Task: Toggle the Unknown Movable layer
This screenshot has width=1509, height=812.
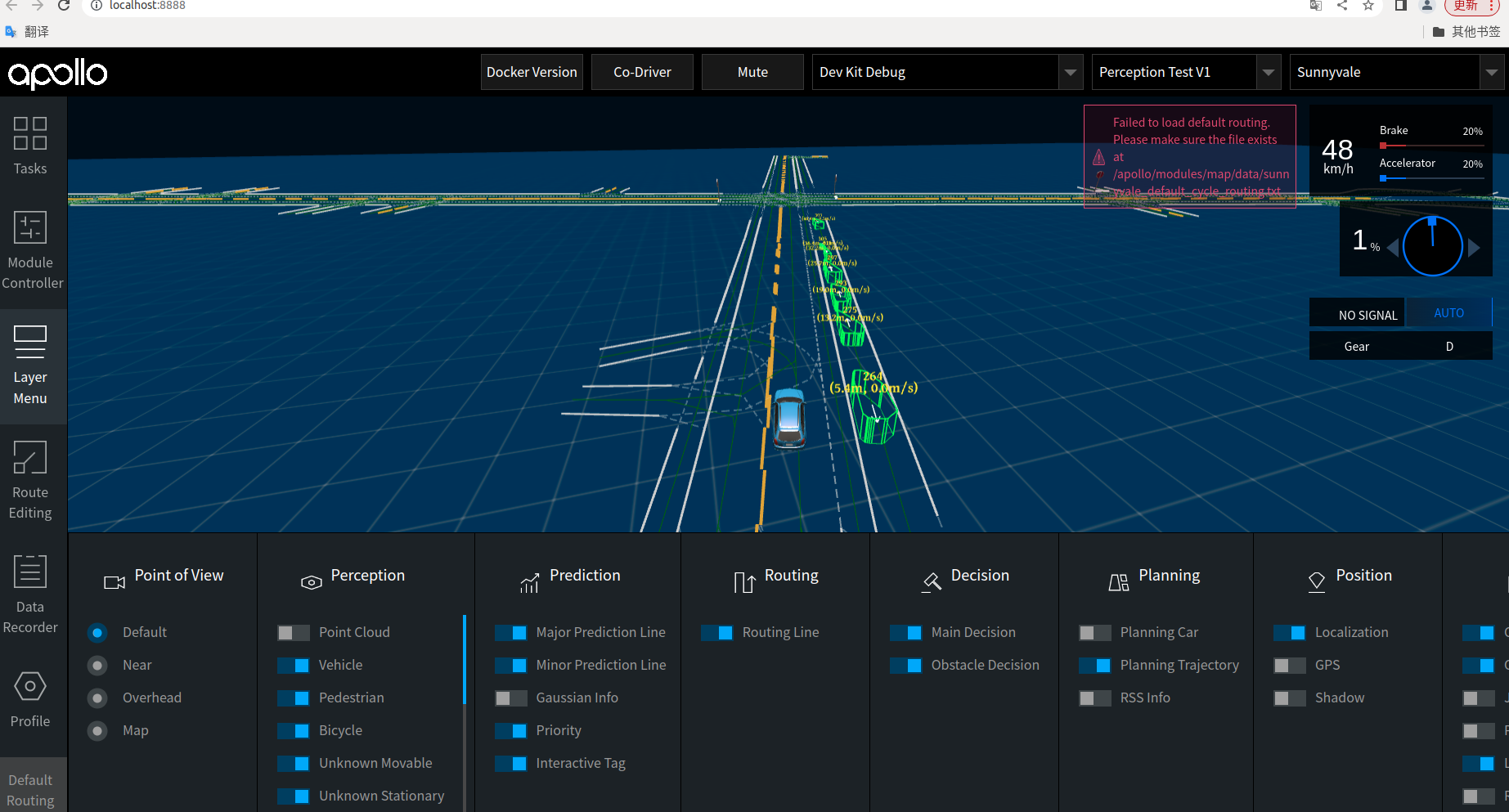Action: tap(294, 764)
